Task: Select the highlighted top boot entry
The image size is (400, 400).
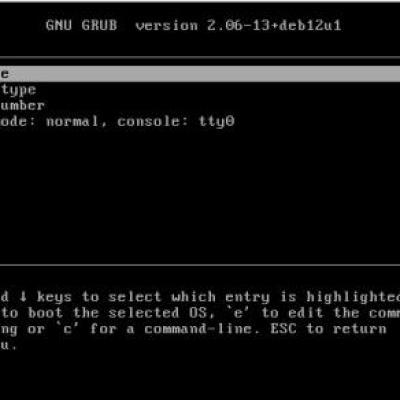Action: point(200,74)
